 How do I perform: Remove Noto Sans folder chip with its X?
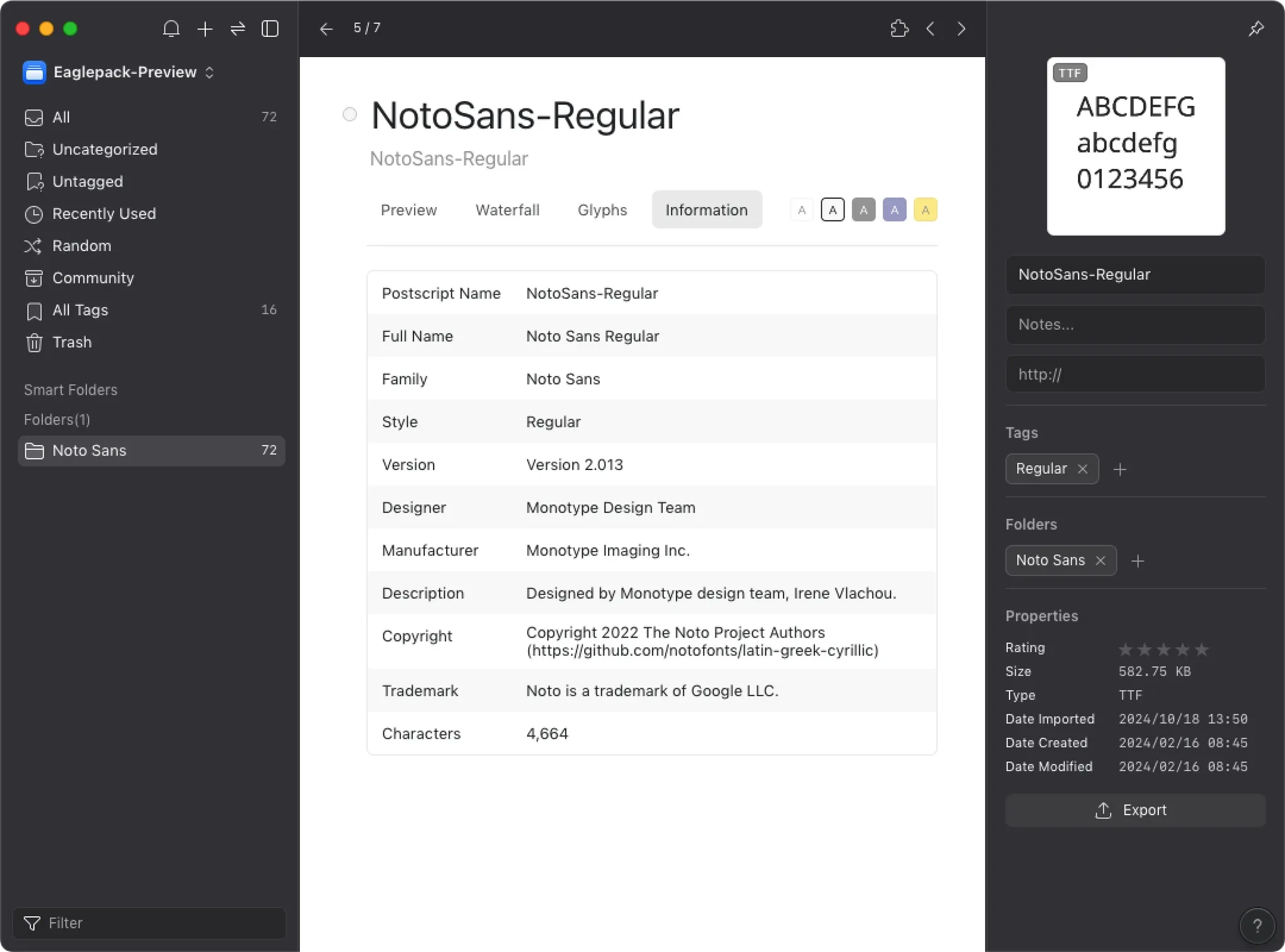click(1101, 560)
